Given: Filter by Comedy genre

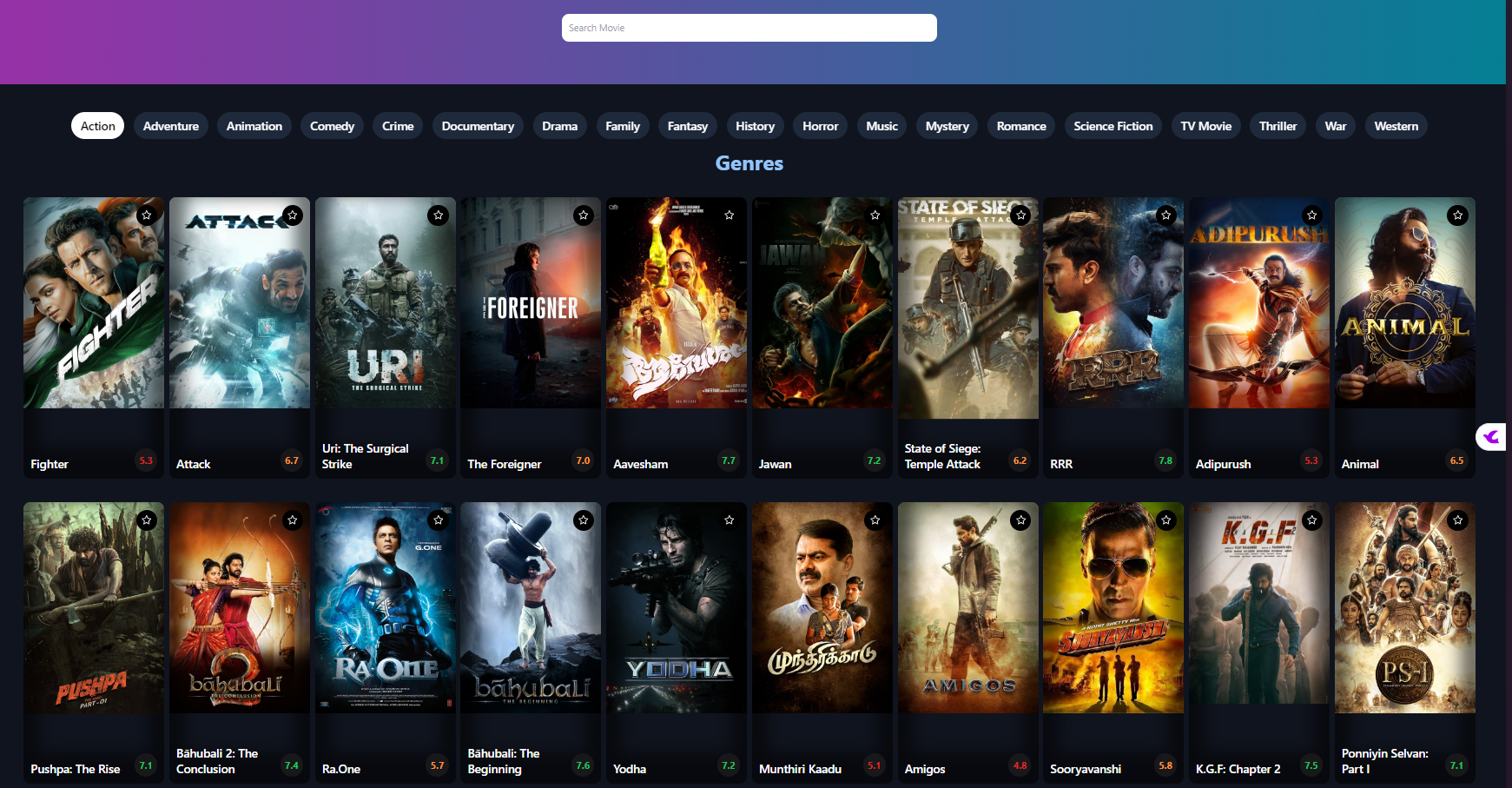Looking at the screenshot, I should (x=333, y=126).
